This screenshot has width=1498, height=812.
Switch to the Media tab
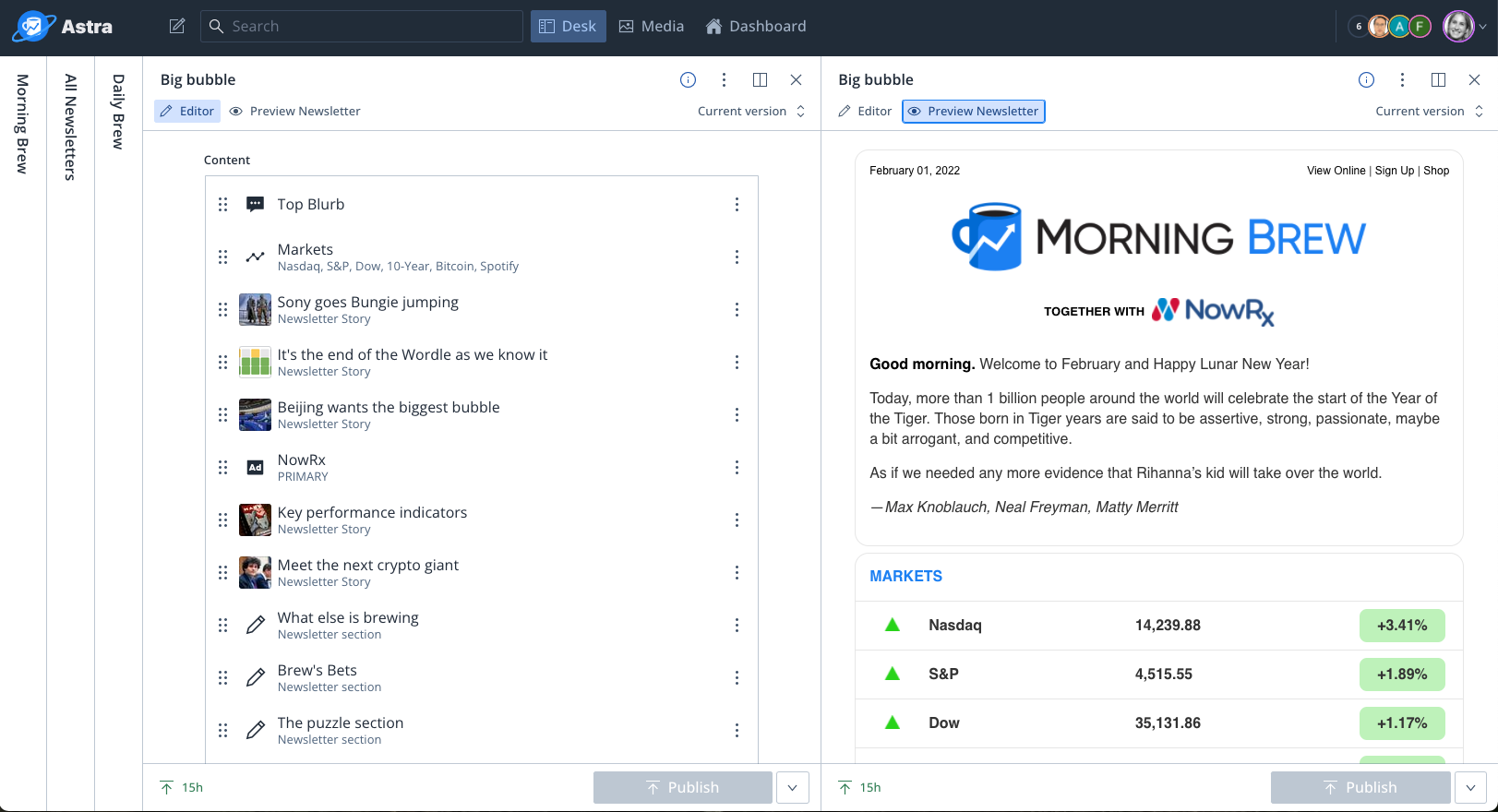coord(652,26)
